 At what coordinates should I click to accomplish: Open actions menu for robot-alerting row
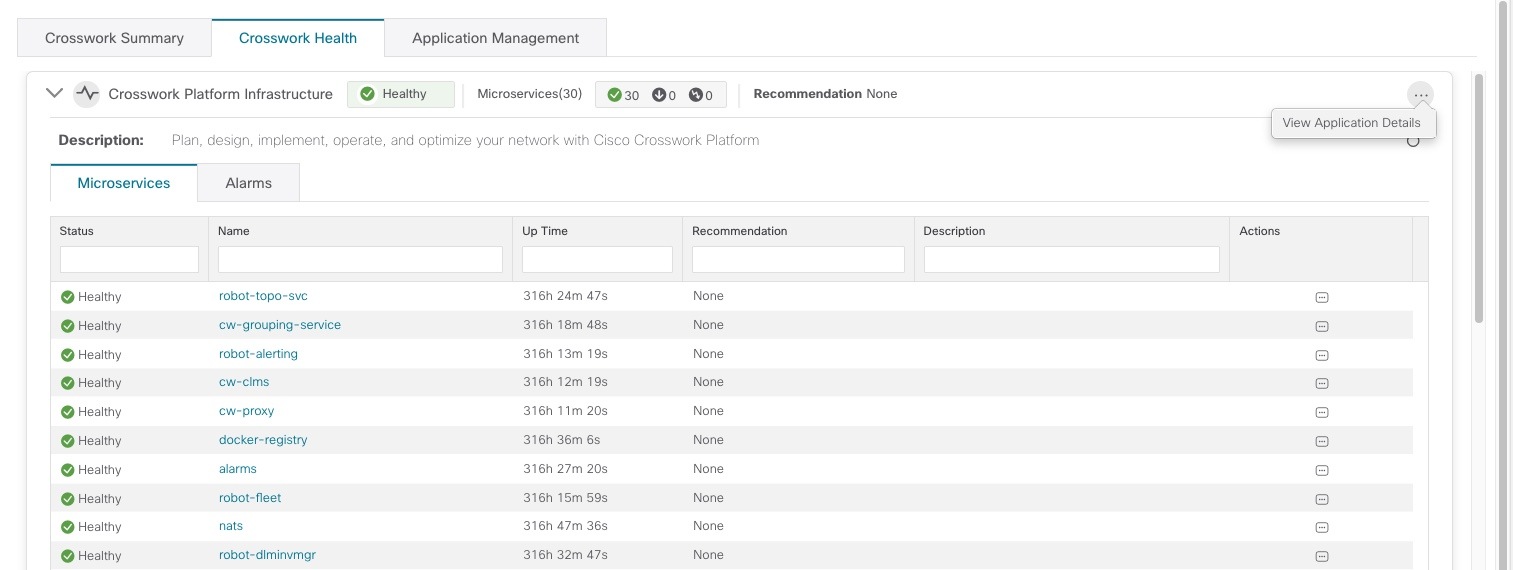pos(1321,355)
